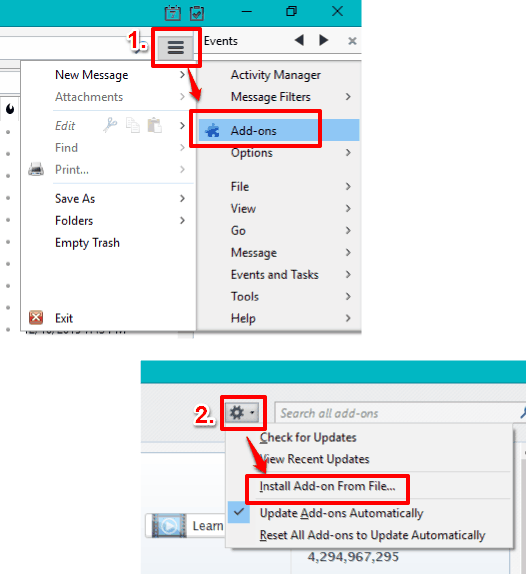Select Empty Trash menu item

click(x=87, y=243)
